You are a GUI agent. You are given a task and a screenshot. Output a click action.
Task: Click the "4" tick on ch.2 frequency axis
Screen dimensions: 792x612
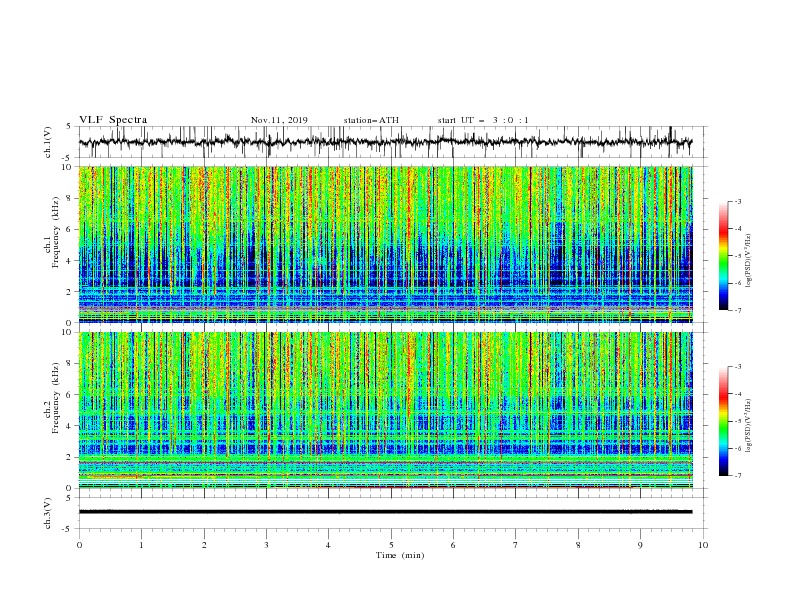71,426
